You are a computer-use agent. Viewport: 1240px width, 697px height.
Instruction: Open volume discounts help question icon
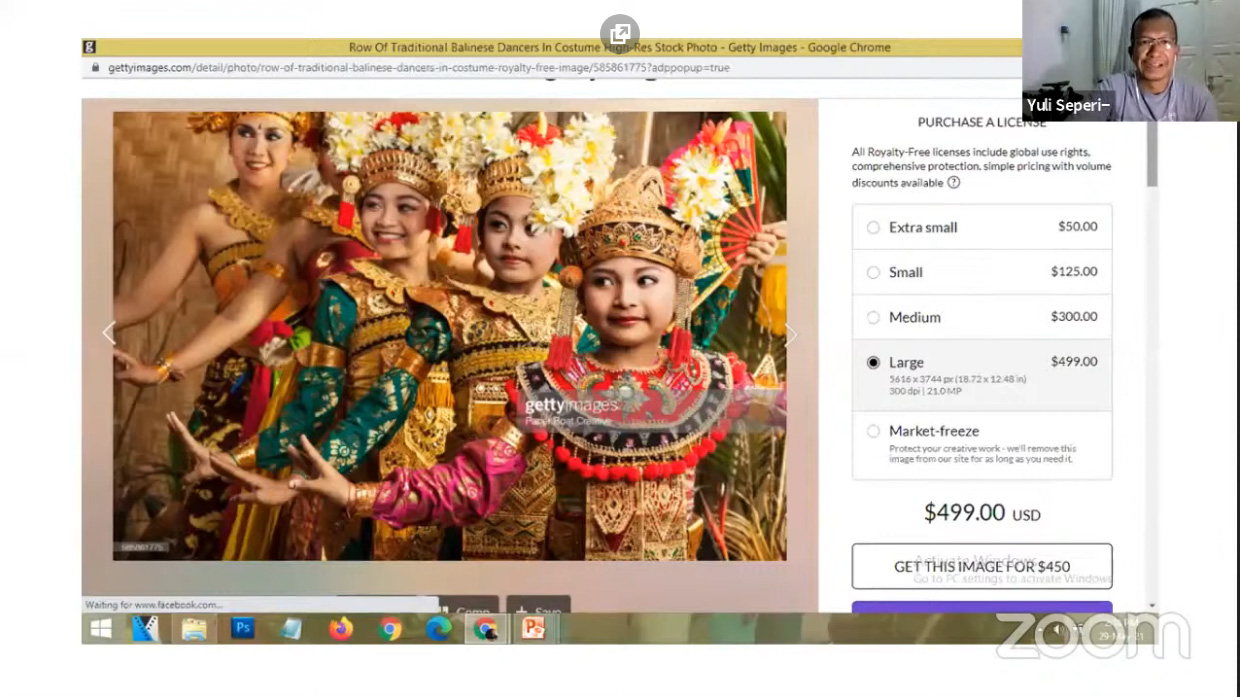[954, 183]
